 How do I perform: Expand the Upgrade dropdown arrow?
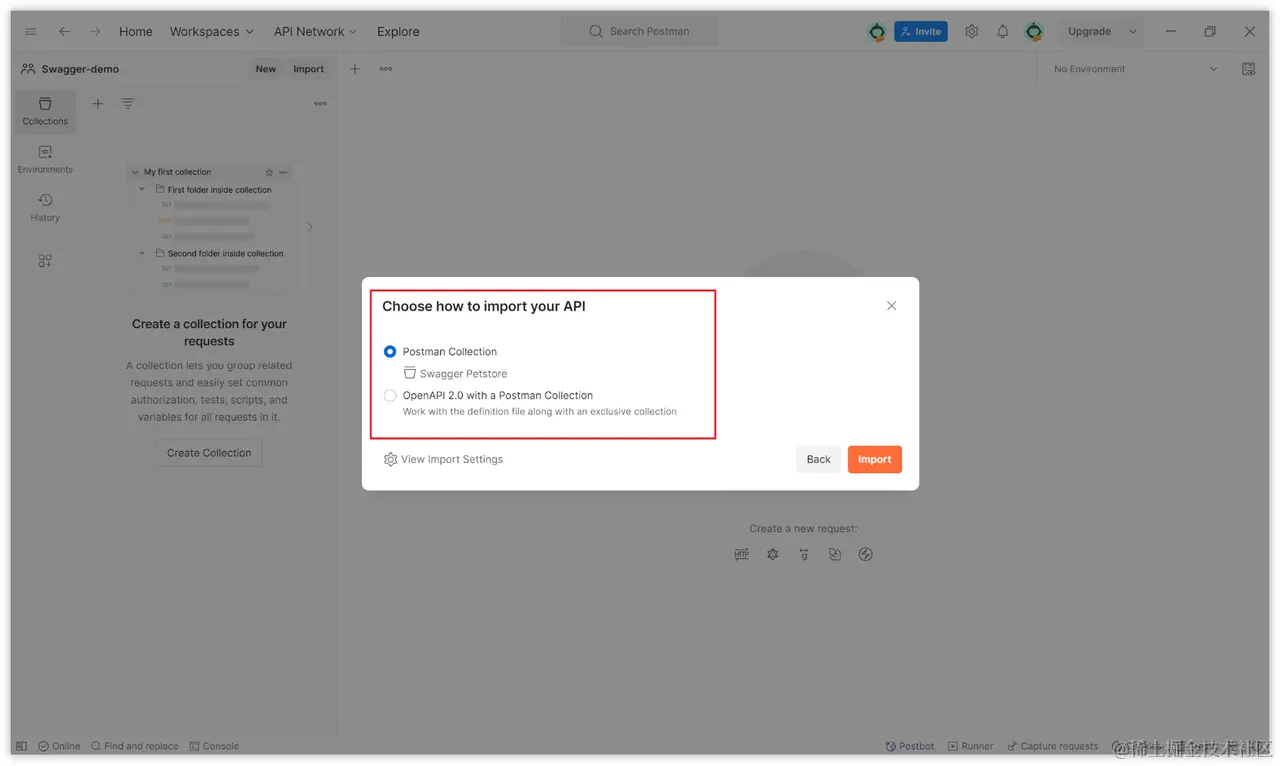(x=1133, y=32)
